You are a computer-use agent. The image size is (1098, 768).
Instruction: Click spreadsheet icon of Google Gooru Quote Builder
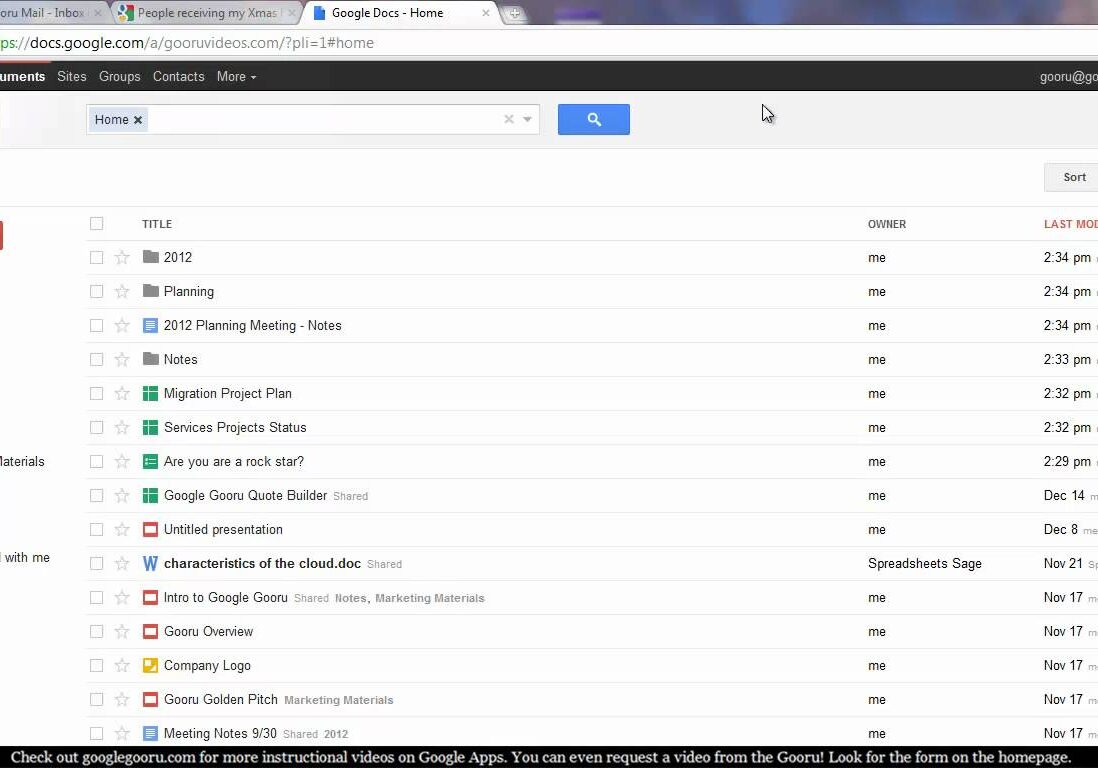[150, 496]
